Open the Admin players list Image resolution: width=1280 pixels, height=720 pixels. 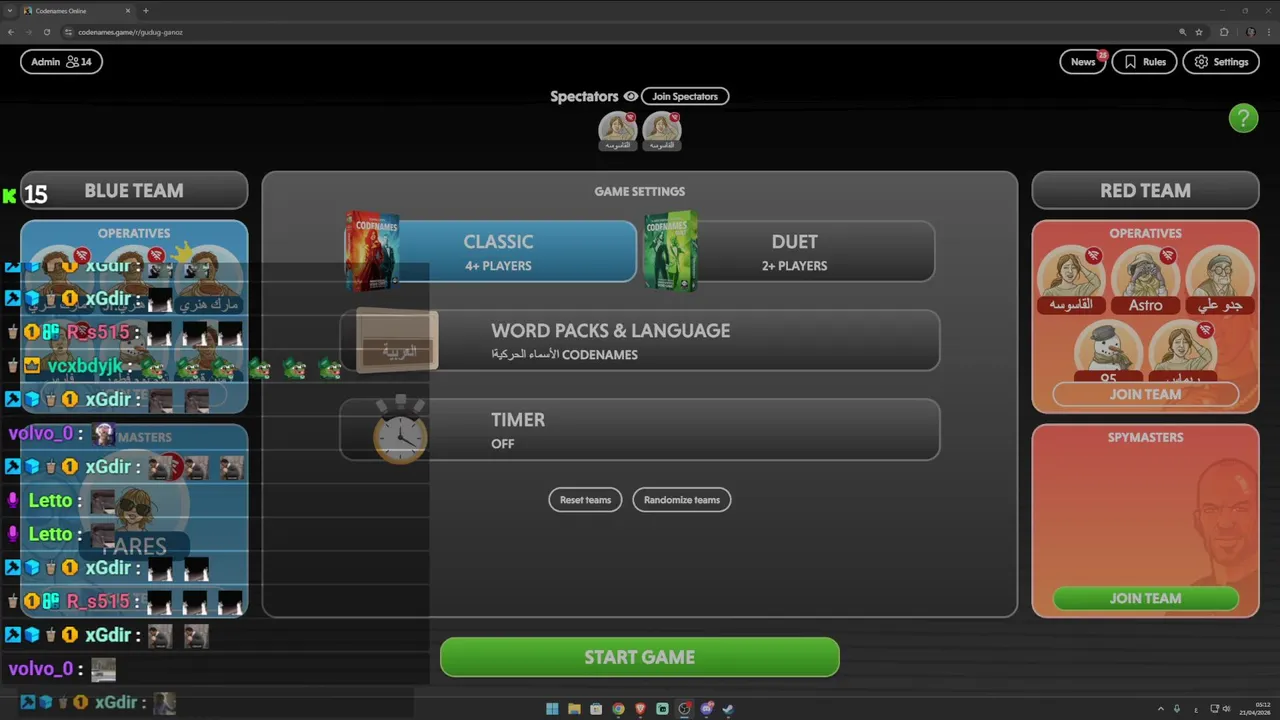point(61,62)
